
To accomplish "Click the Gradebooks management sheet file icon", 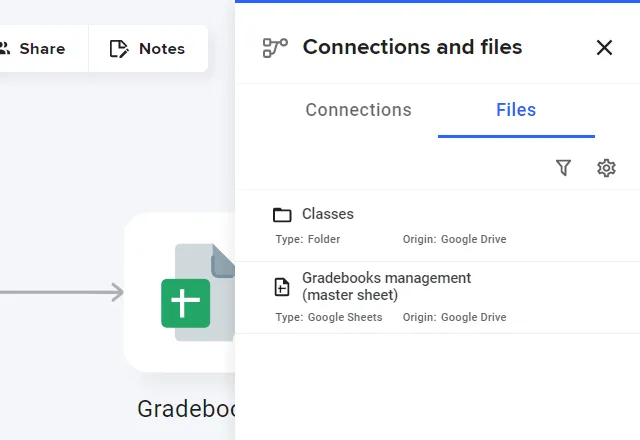I will (282, 287).
